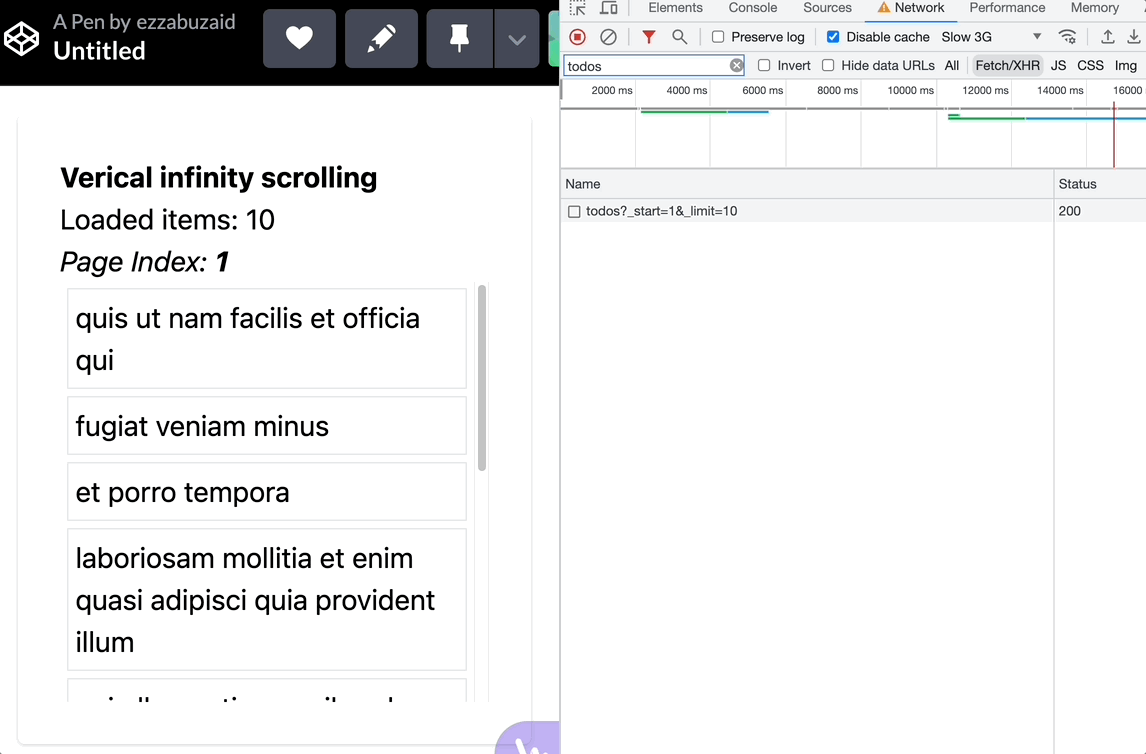Expand the dropdown chevron beside pin button
This screenshot has height=754, width=1146.
[517, 39]
